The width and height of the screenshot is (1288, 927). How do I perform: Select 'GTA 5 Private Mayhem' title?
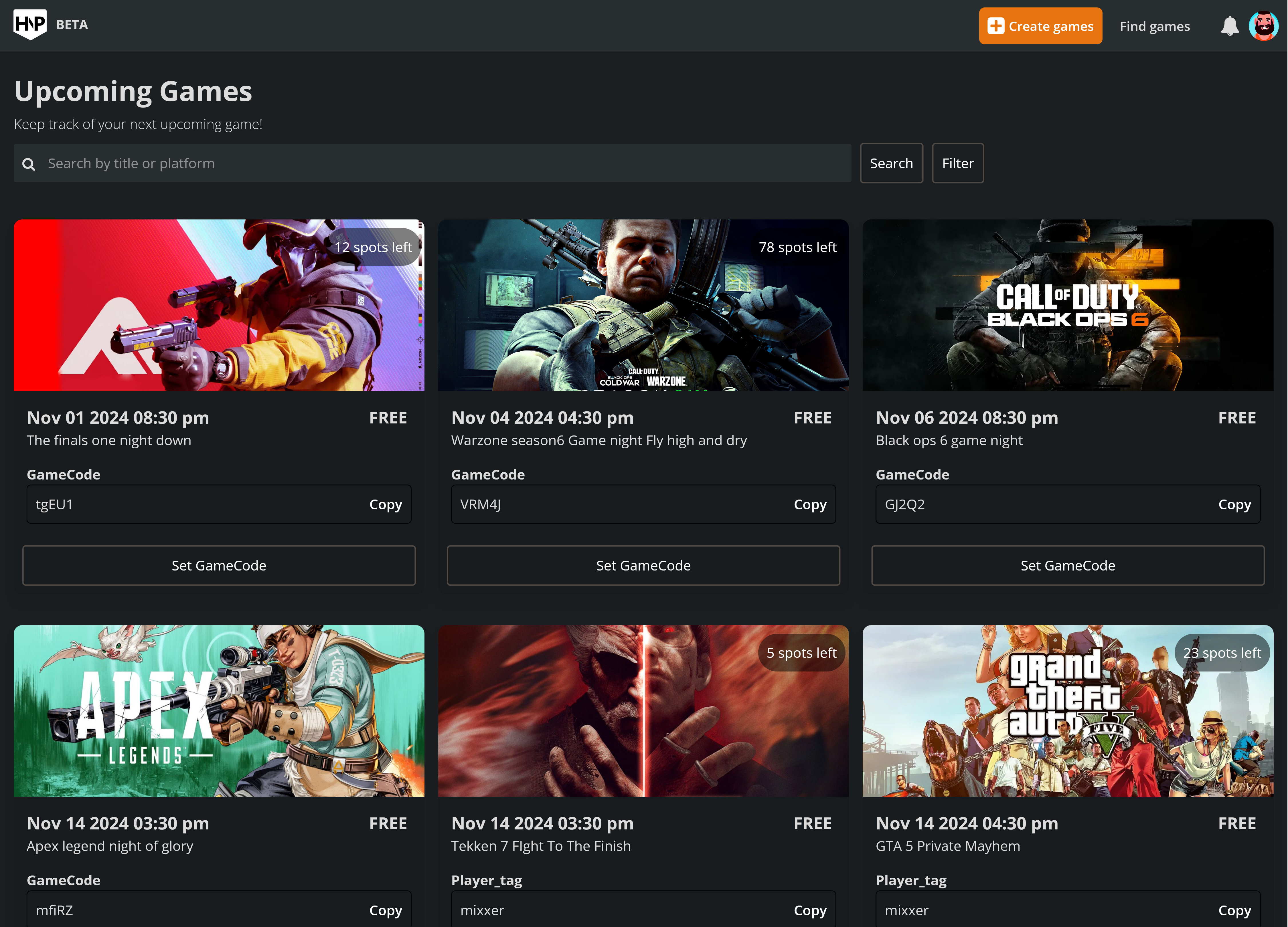948,846
